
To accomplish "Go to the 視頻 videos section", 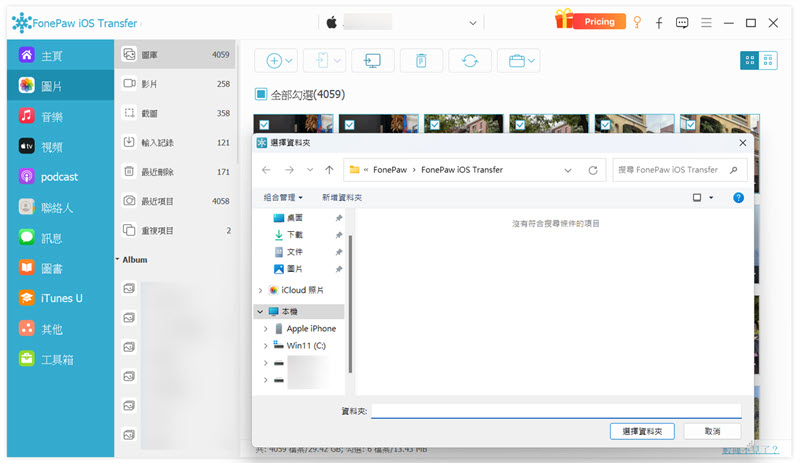I will [60, 147].
